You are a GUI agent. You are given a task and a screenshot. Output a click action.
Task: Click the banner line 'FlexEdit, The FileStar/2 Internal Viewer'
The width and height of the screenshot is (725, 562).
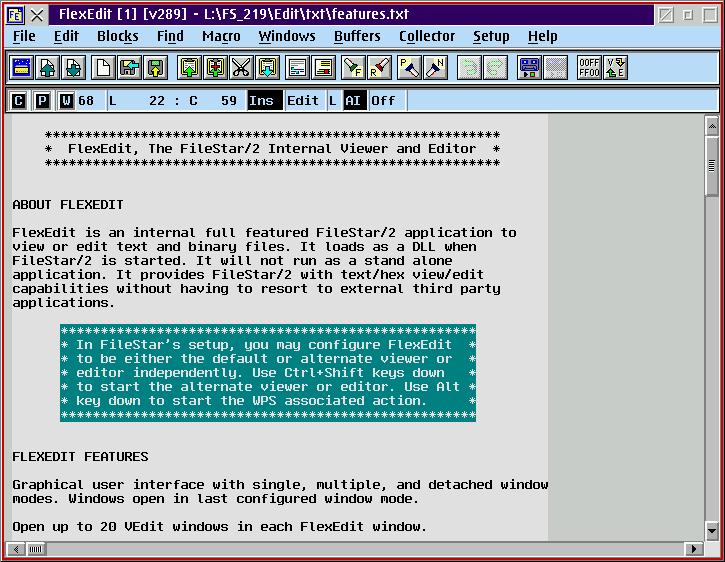pos(272,149)
